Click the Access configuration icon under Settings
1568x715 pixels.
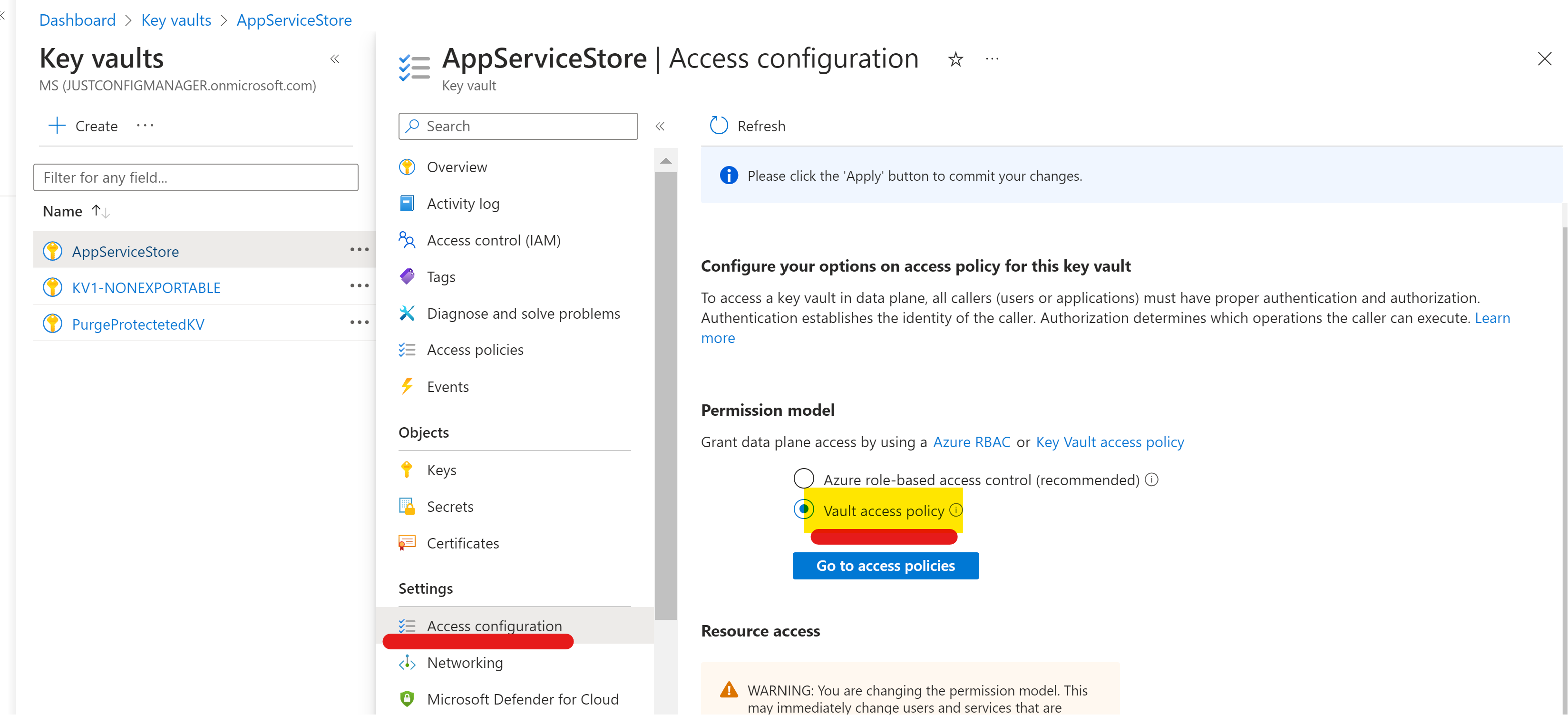[407, 626]
